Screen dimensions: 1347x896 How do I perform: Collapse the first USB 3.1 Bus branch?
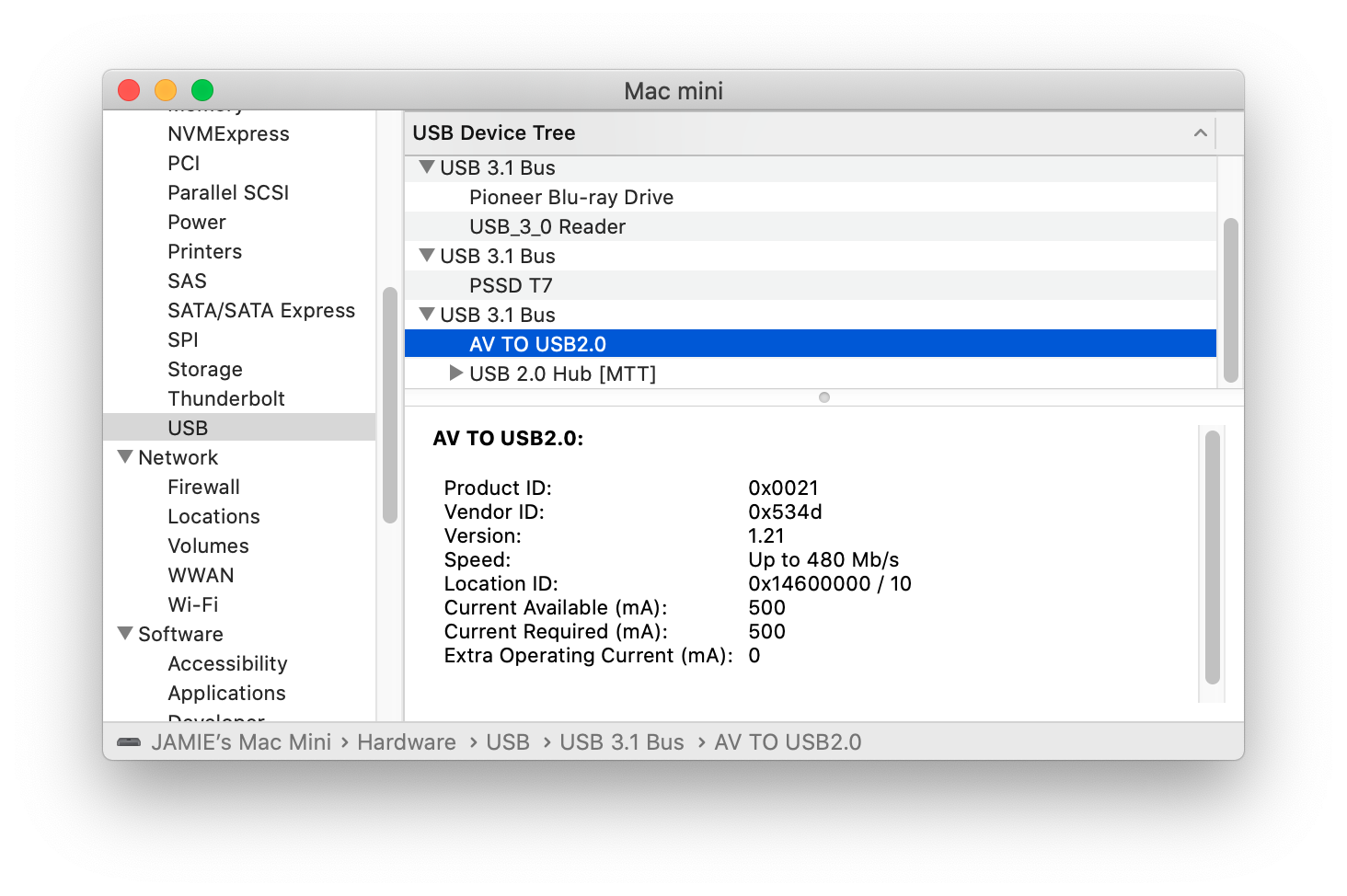coord(426,167)
